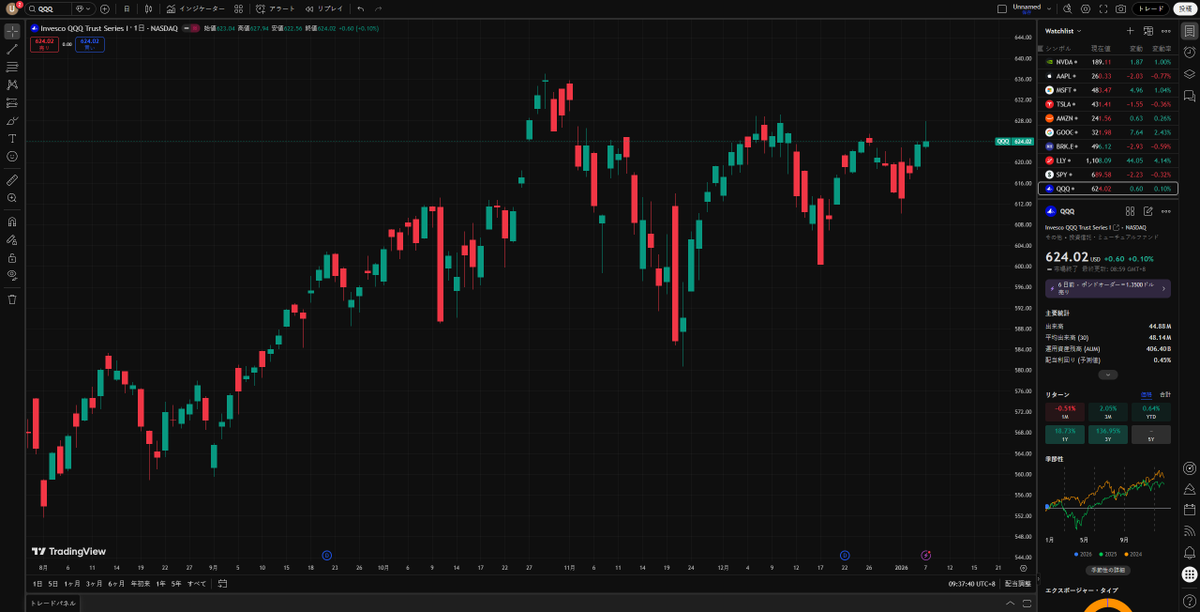This screenshot has width=1200, height=612.
Task: Add a symbol to compare with plus icon
Action: click(x=105, y=9)
